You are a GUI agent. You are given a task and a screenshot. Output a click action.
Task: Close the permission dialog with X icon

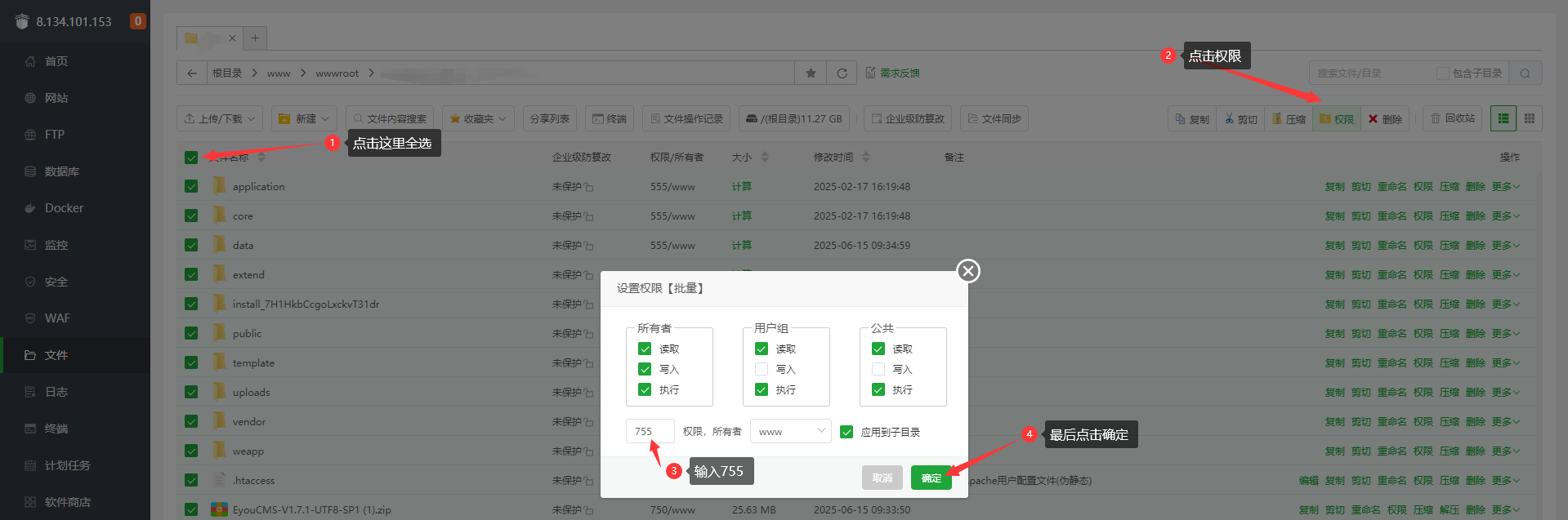click(x=968, y=271)
